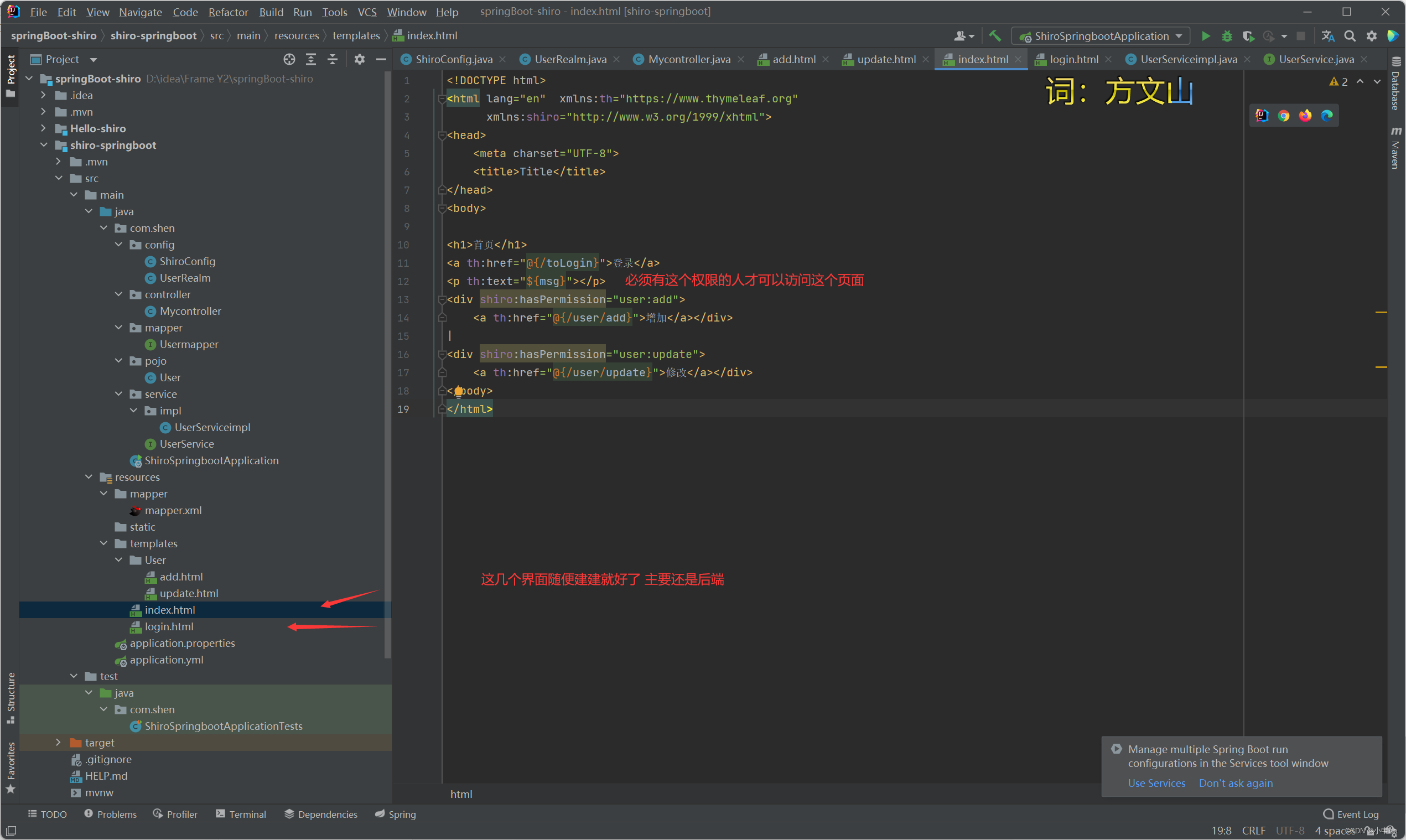The image size is (1406, 840).
Task: Open preview in Firefox browser icon
Action: pyautogui.click(x=1305, y=116)
